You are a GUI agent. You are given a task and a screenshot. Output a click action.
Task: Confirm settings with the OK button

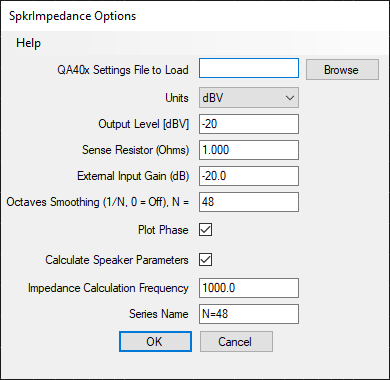coord(155,341)
